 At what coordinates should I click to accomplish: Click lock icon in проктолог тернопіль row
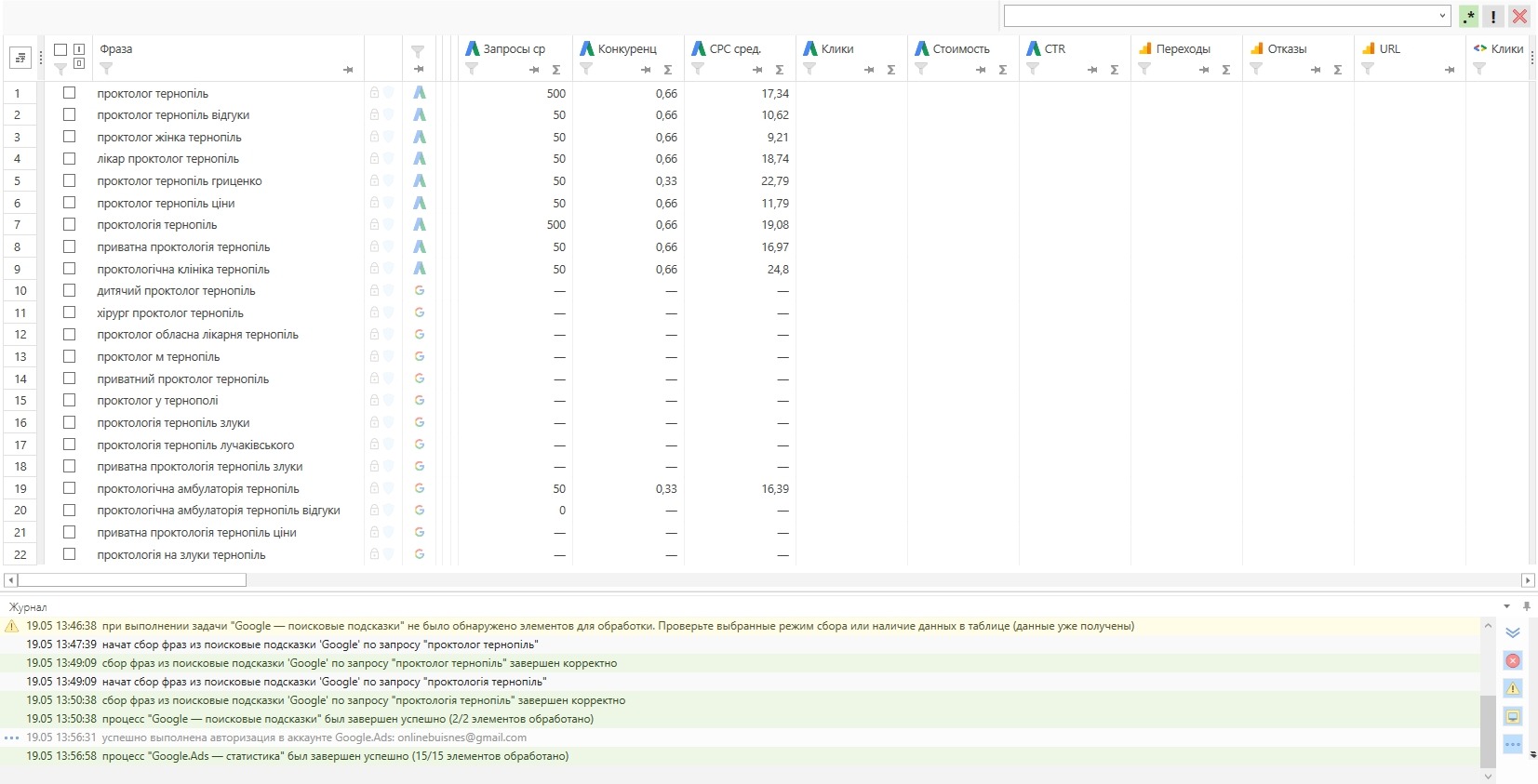point(374,93)
